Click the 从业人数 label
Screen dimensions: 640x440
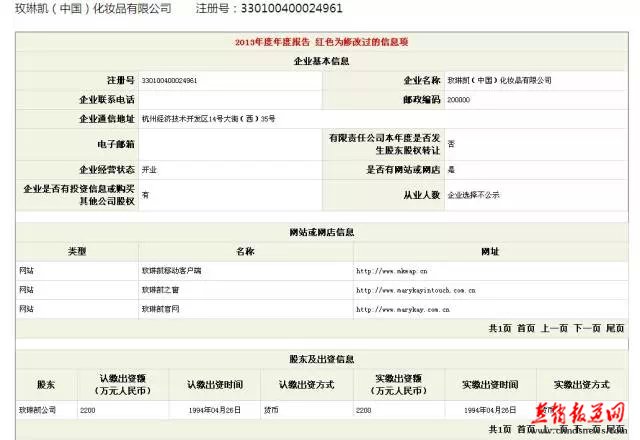[422, 195]
